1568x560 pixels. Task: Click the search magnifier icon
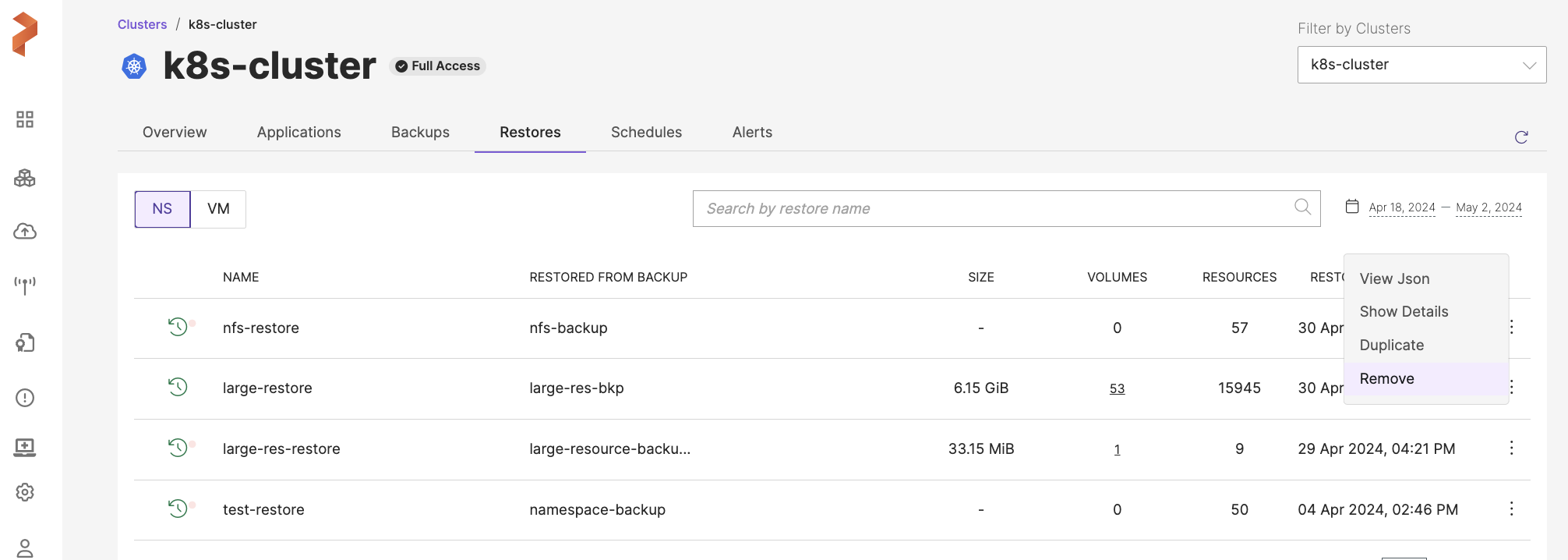click(x=1302, y=207)
